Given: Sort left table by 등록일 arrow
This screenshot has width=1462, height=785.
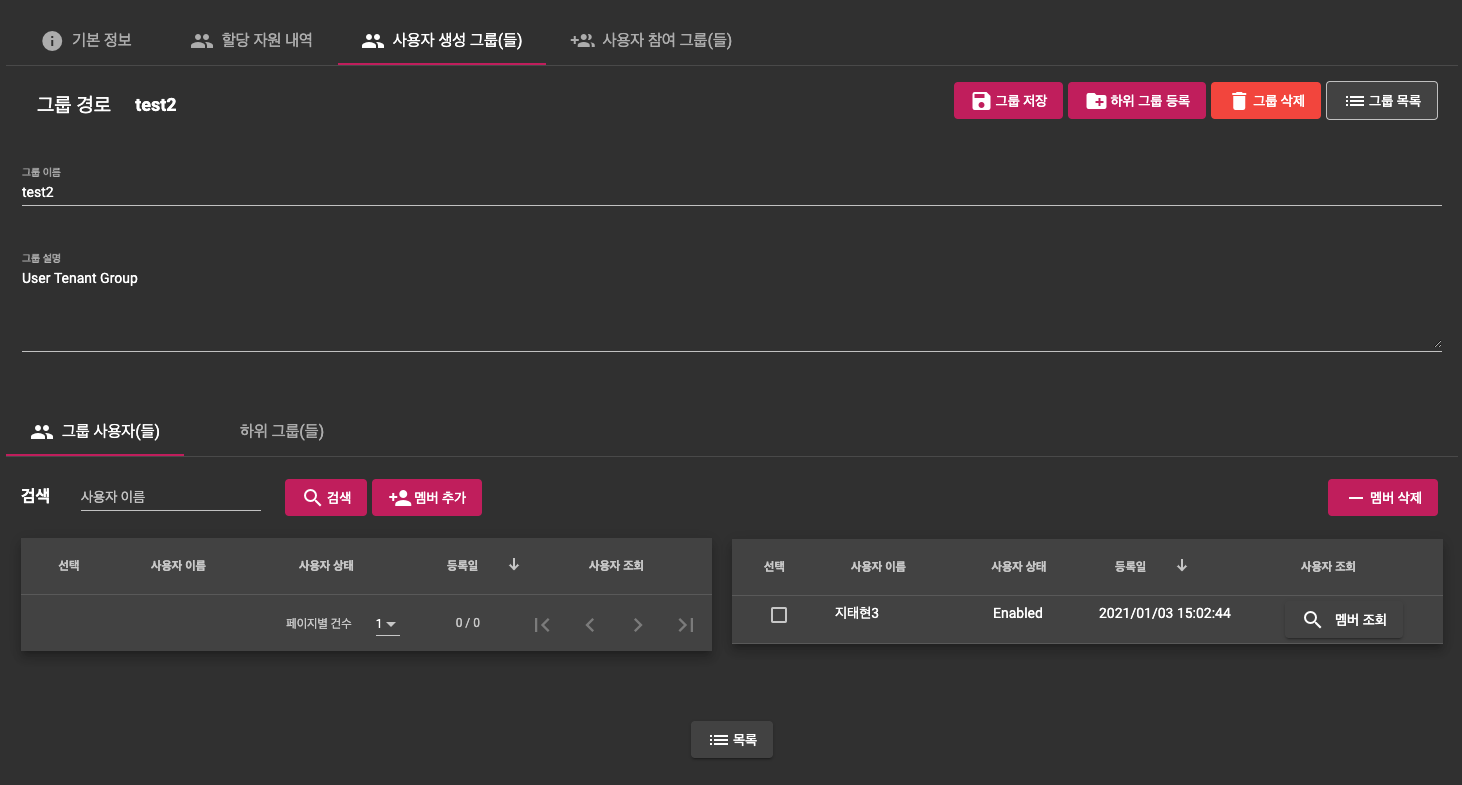Looking at the screenshot, I should click(x=514, y=565).
